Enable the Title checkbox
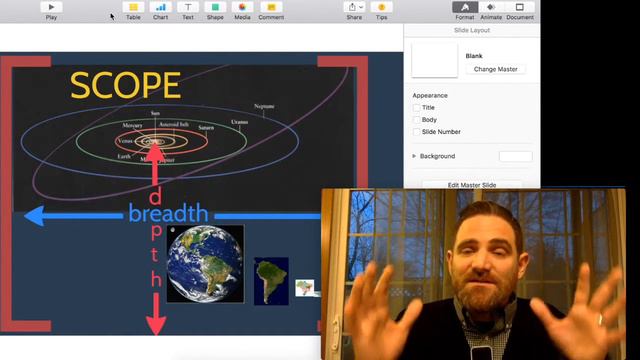This screenshot has height=360, width=640. (416, 108)
